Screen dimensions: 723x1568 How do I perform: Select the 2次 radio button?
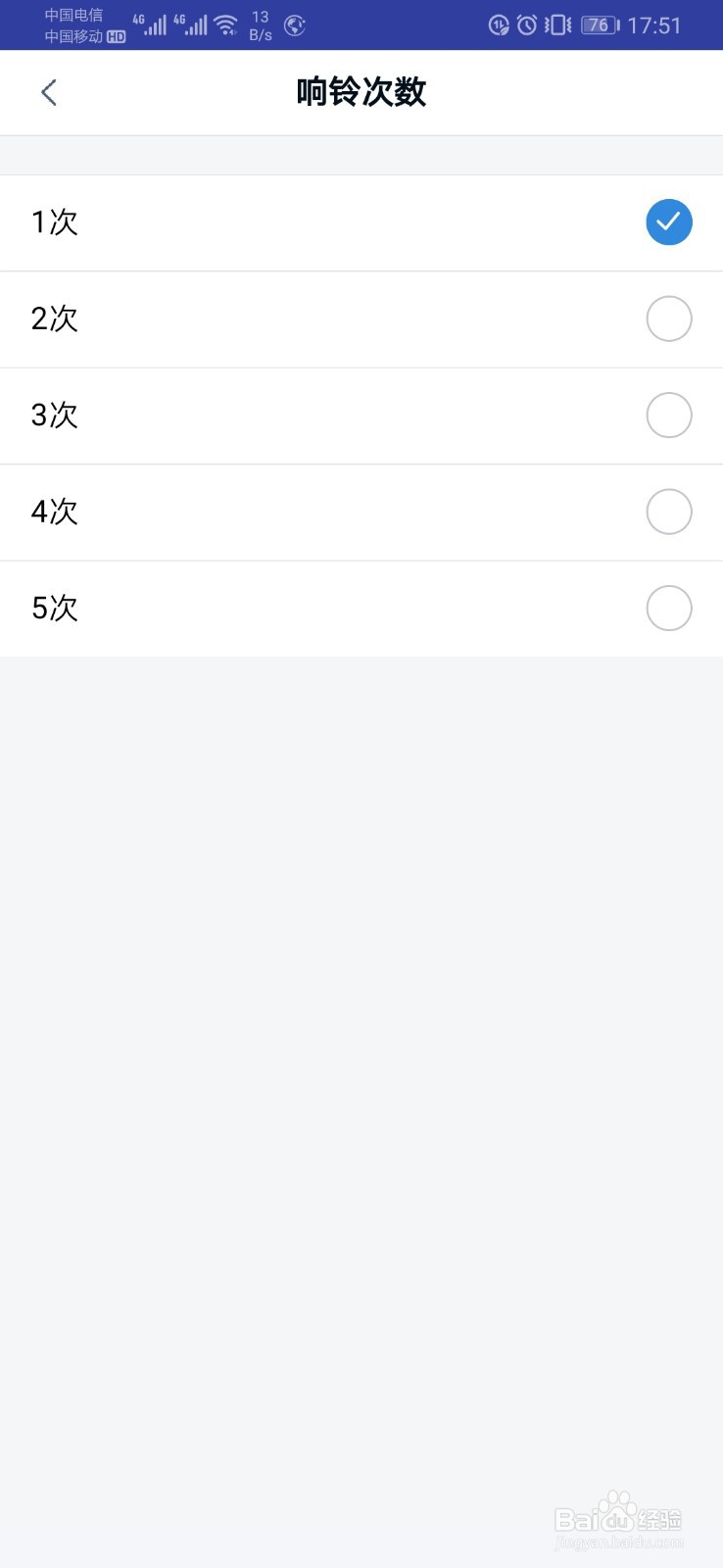669,318
